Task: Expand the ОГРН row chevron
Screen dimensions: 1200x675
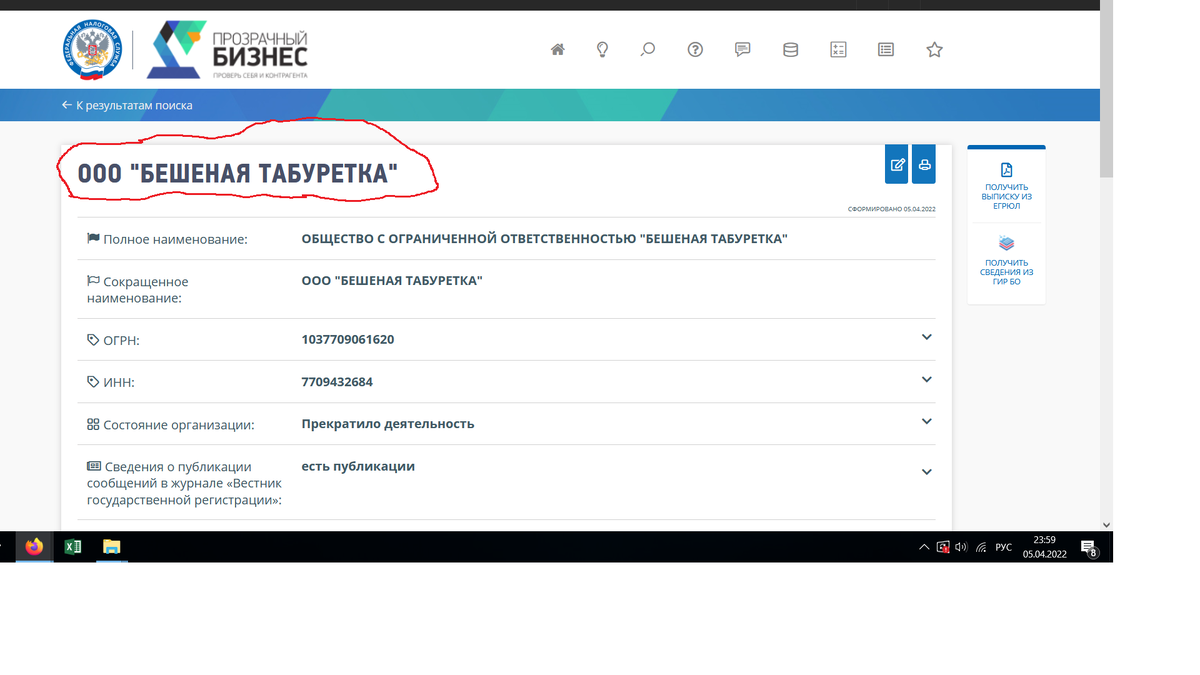Action: pyautogui.click(x=926, y=337)
